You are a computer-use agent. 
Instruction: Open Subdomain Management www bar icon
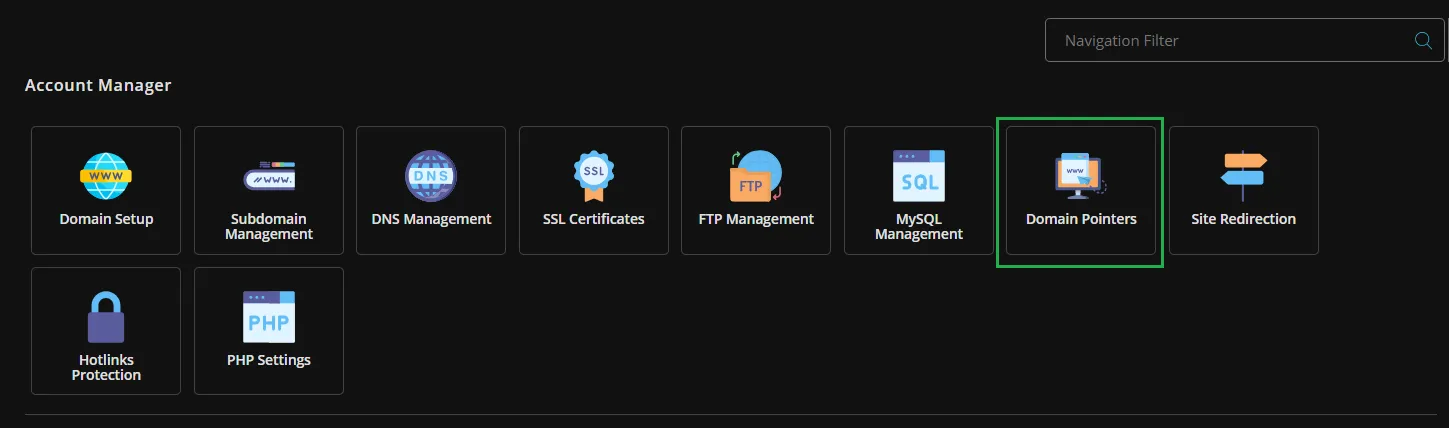[x=269, y=176]
